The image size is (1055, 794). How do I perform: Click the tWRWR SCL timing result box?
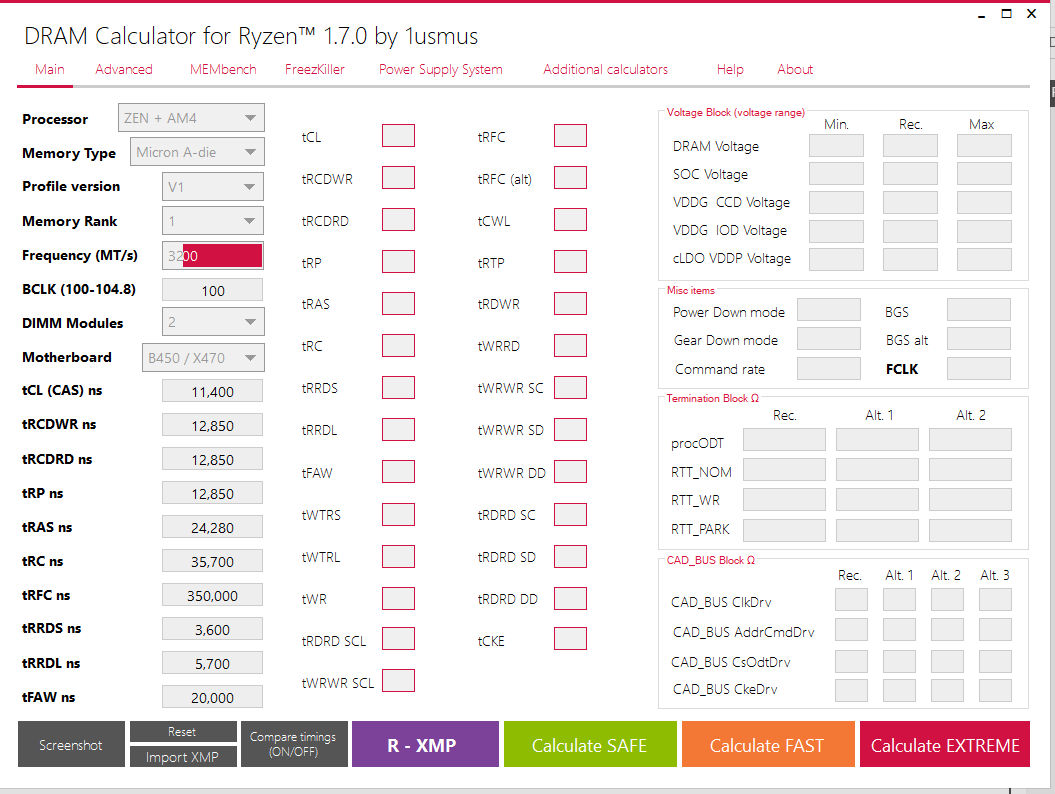pos(398,681)
